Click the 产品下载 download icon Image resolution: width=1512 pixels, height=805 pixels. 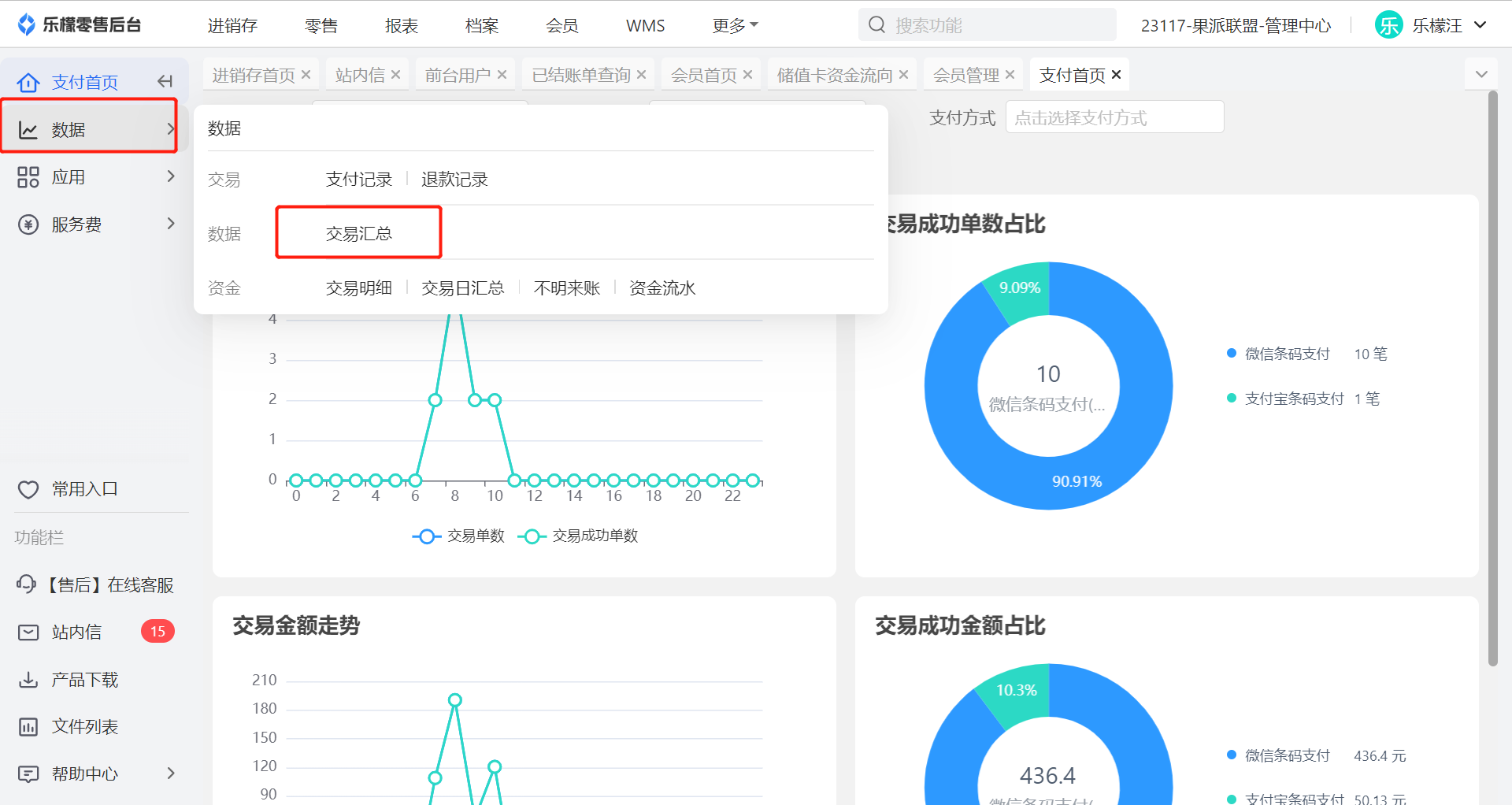coord(28,679)
